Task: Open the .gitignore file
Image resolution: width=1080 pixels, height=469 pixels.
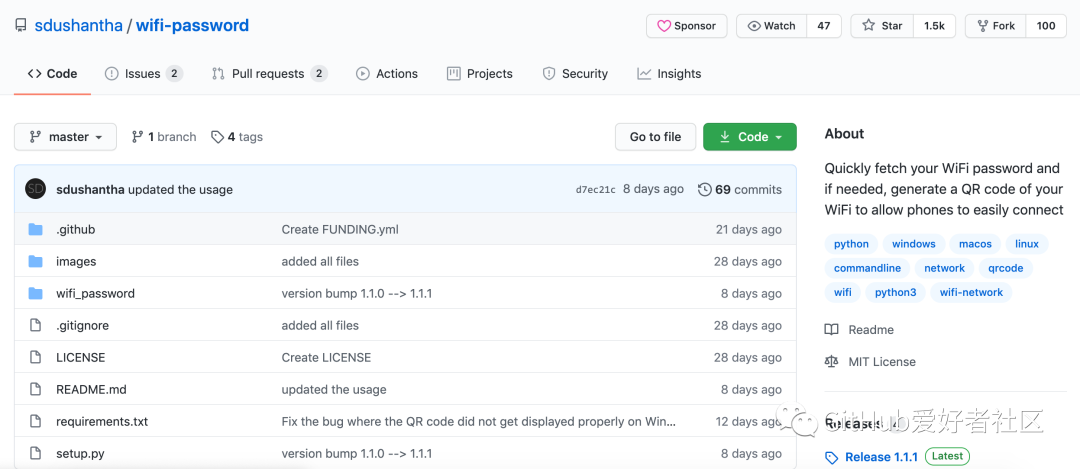Action: pyautogui.click(x=82, y=325)
